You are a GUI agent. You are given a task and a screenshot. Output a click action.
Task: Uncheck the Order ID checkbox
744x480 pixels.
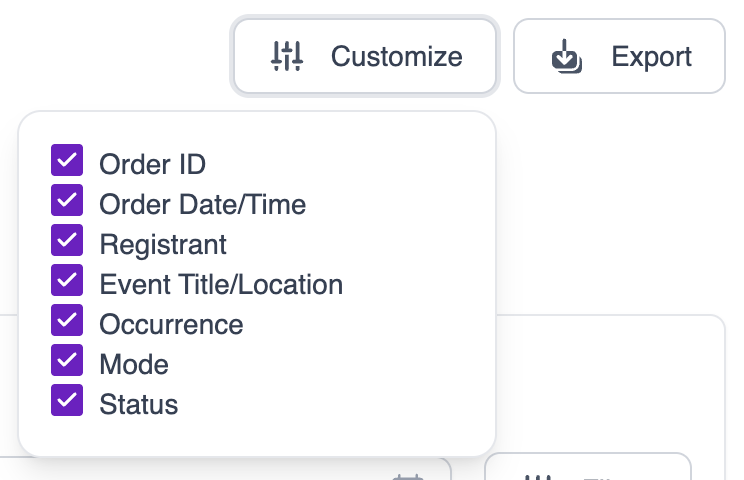click(67, 161)
